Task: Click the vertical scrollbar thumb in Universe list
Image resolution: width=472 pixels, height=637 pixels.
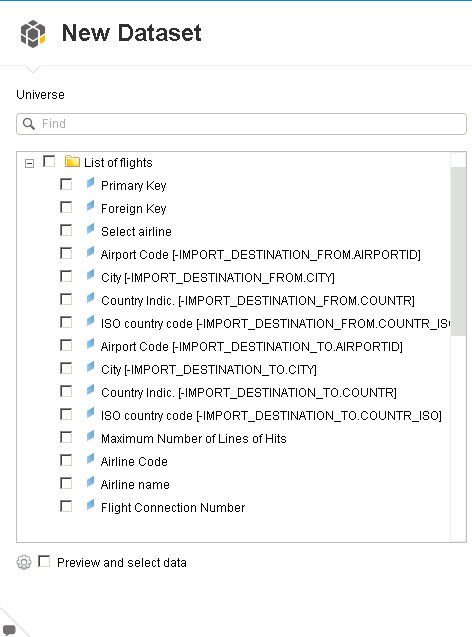Action: 458,251
